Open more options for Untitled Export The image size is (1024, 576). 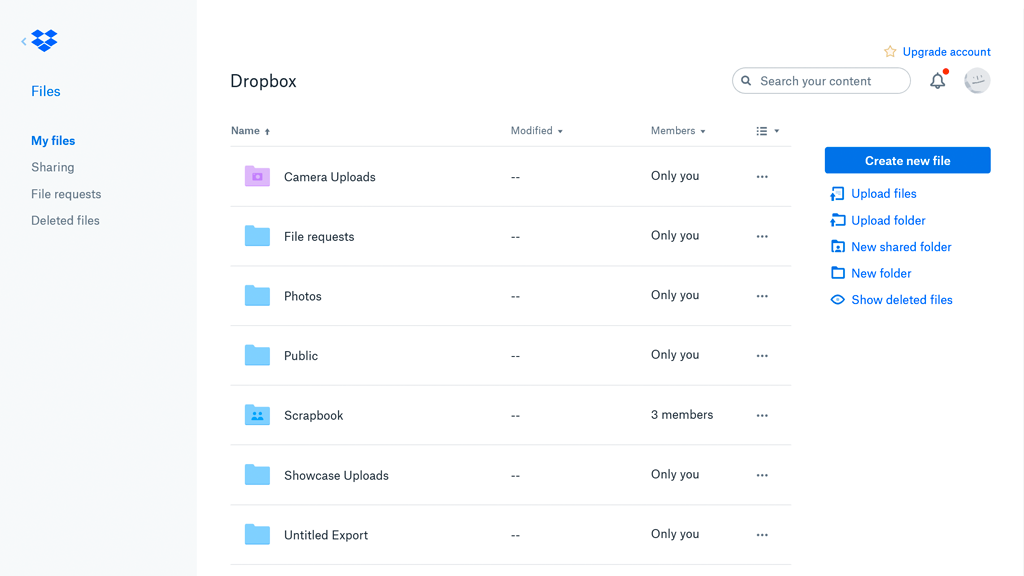tap(762, 535)
